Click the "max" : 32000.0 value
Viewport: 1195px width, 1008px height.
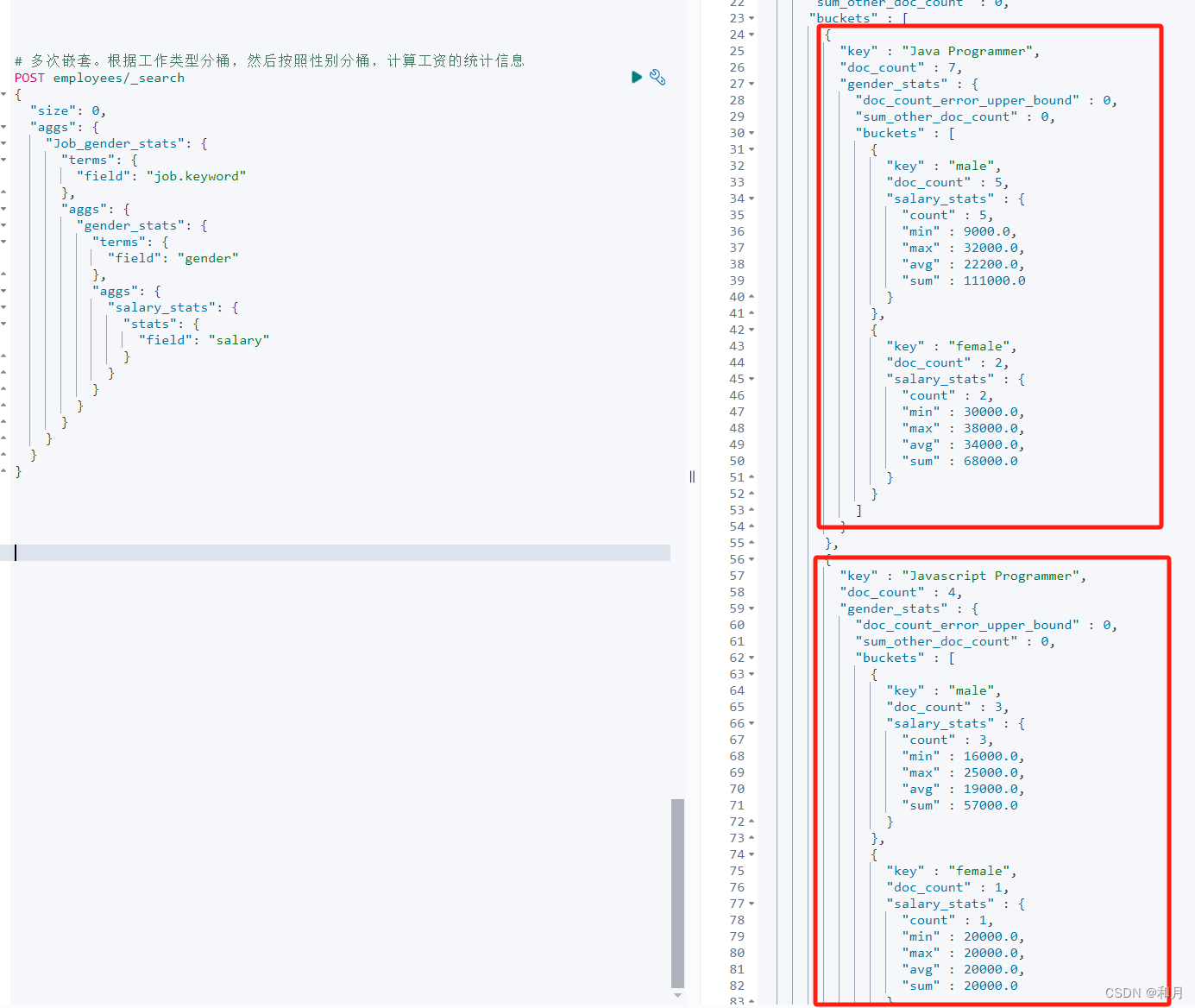(990, 248)
